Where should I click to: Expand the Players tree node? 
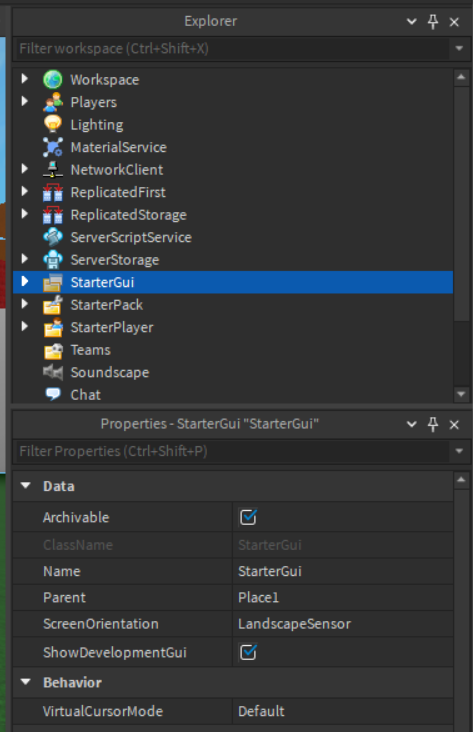pos(25,101)
